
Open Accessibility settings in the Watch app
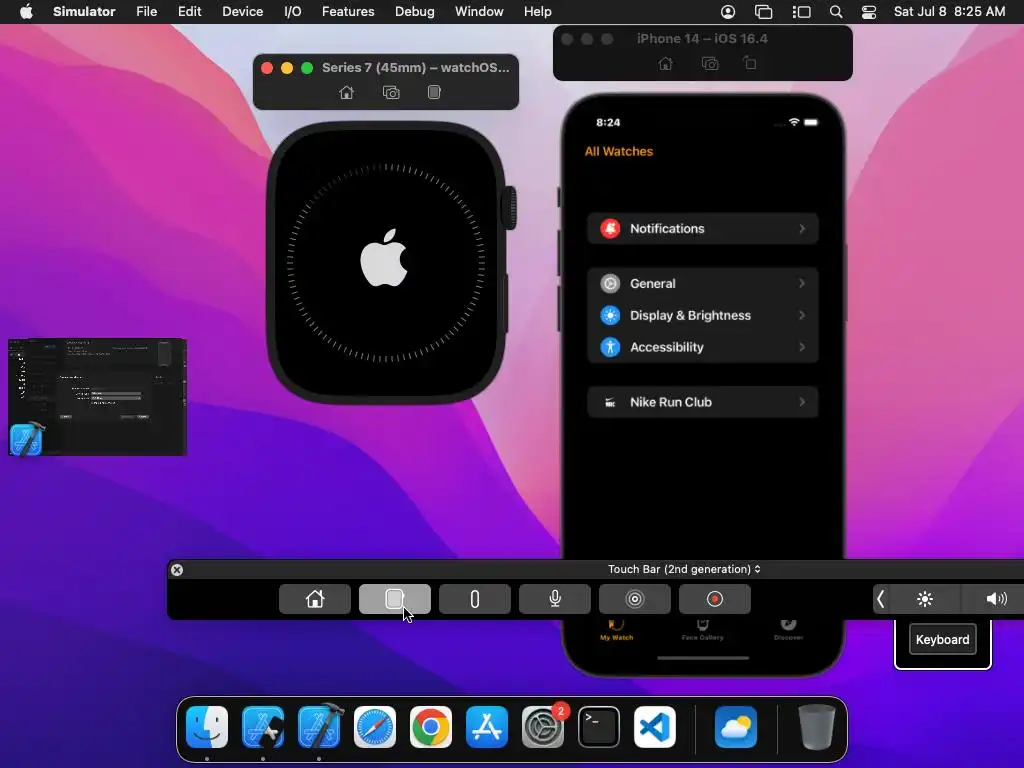pyautogui.click(x=702, y=347)
